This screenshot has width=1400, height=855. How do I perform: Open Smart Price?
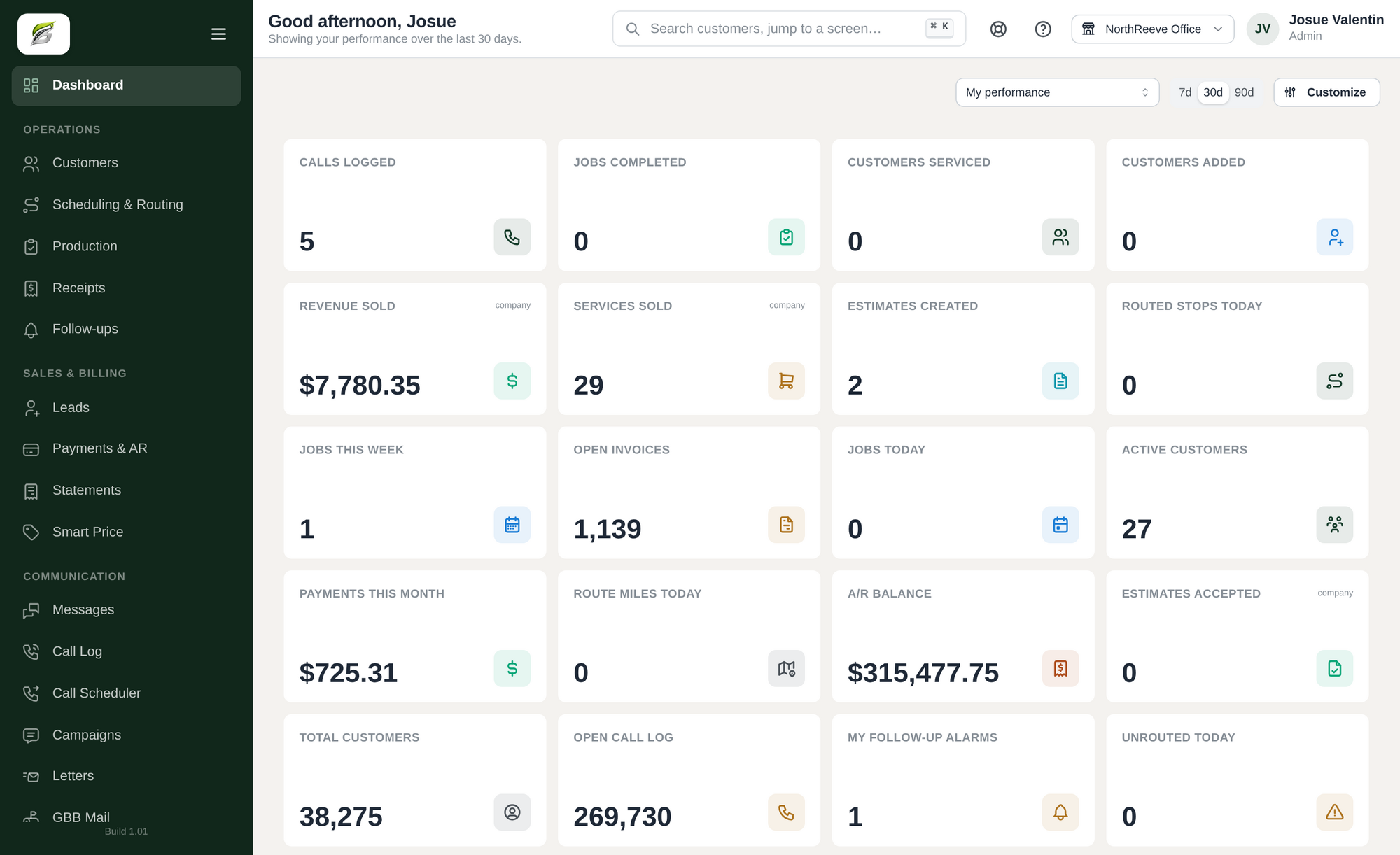point(126,532)
